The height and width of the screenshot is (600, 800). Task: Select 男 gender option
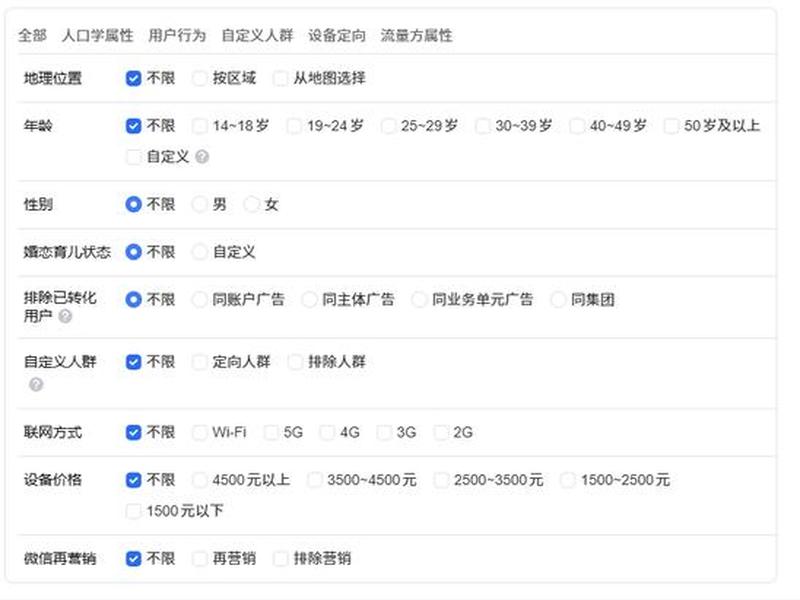tap(199, 204)
